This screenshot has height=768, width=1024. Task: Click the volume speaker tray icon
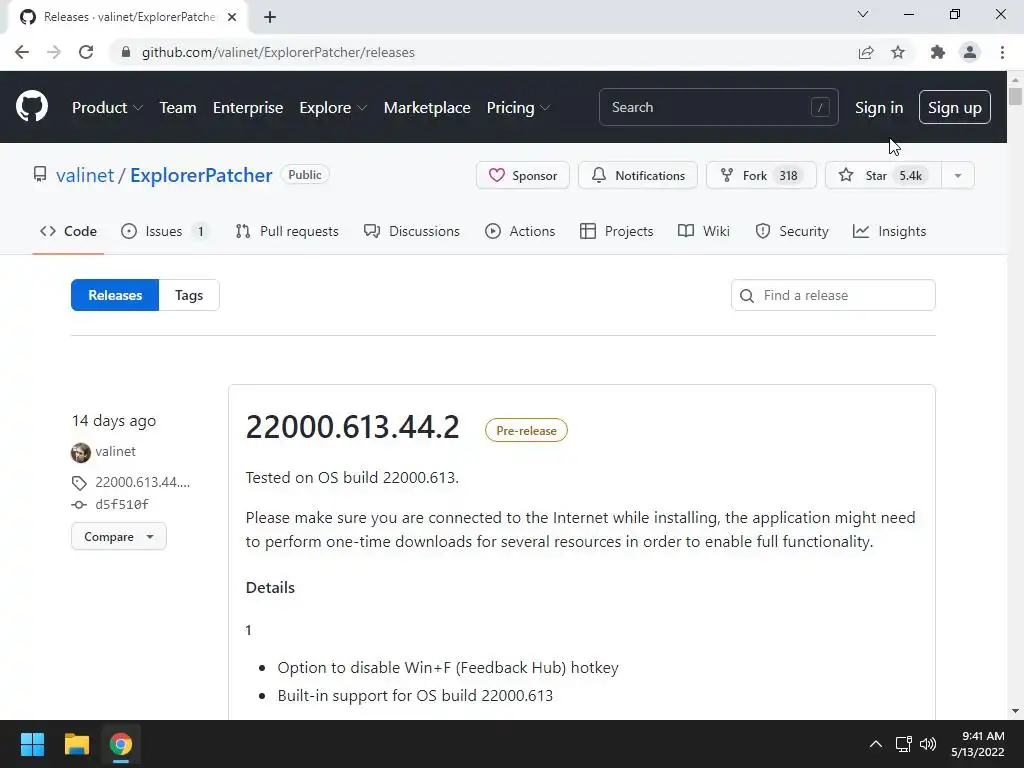pos(928,744)
